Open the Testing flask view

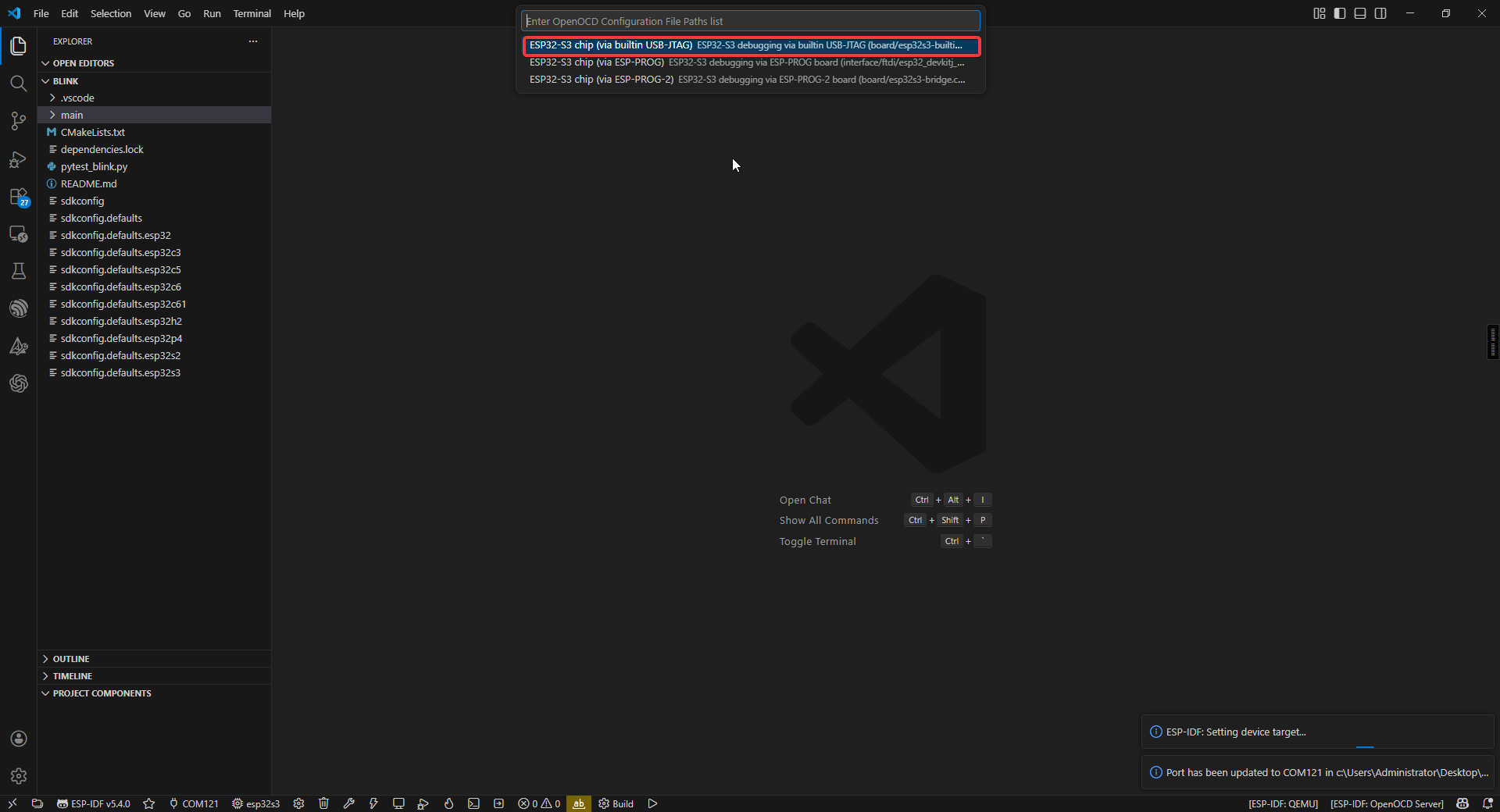click(x=19, y=271)
